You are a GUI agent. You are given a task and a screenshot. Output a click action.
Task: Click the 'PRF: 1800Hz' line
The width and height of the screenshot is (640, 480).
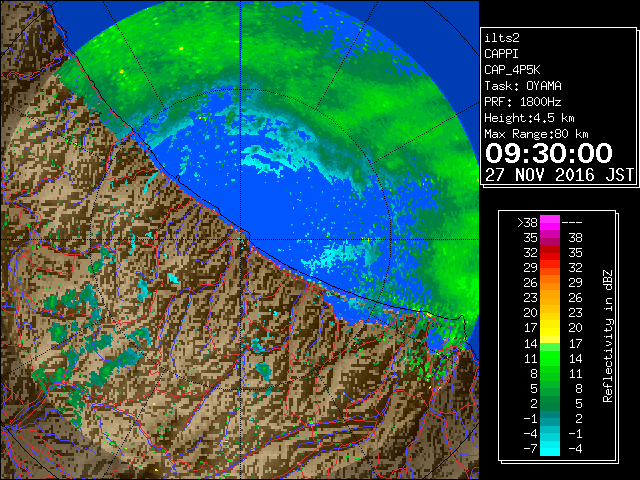click(523, 102)
